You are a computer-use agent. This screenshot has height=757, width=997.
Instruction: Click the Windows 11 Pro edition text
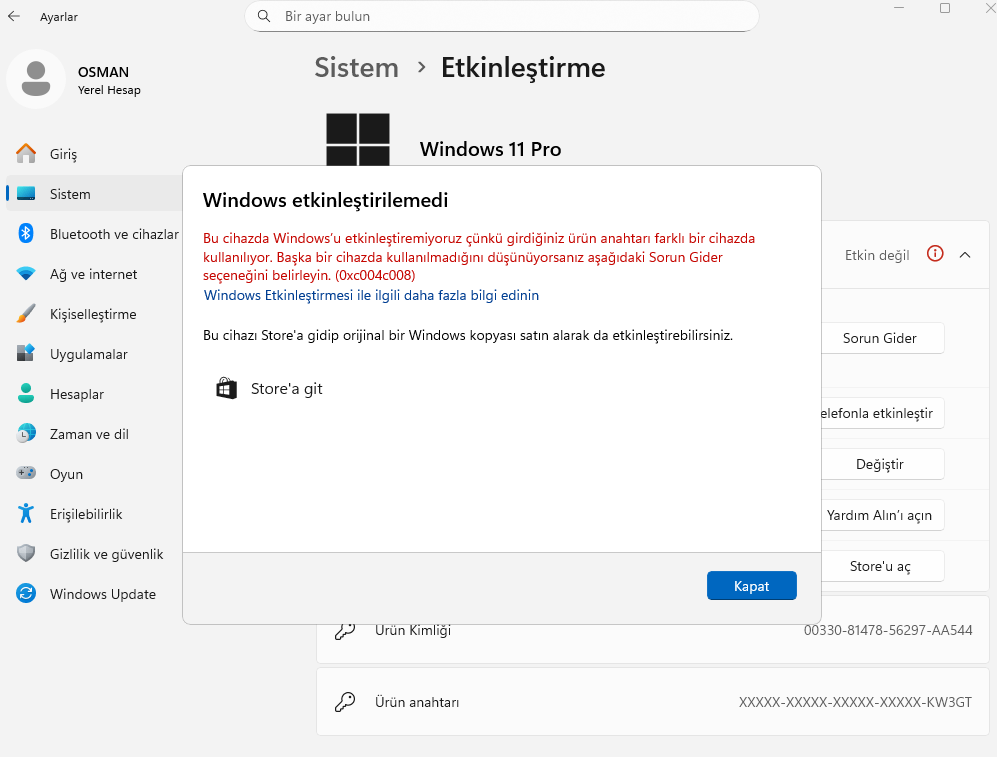pos(490,149)
